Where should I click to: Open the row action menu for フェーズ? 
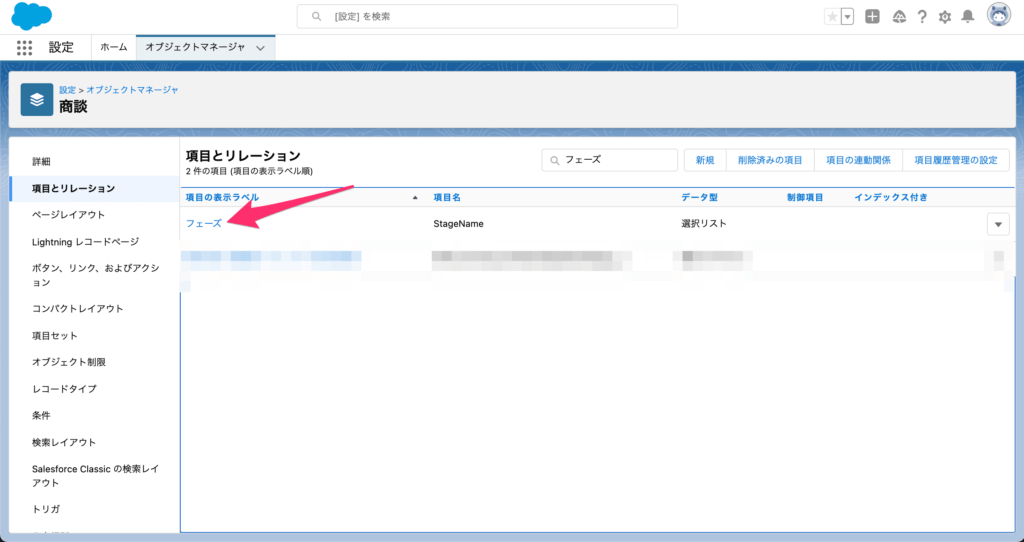tap(998, 224)
